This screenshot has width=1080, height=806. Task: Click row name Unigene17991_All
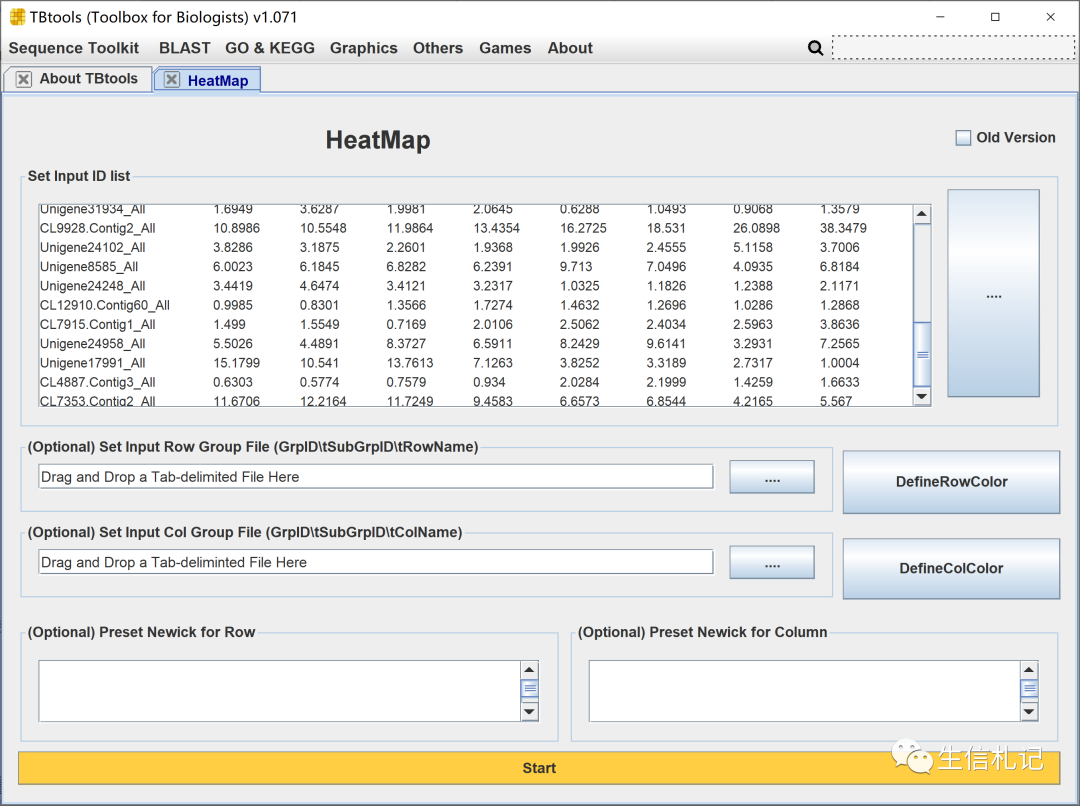pos(92,363)
